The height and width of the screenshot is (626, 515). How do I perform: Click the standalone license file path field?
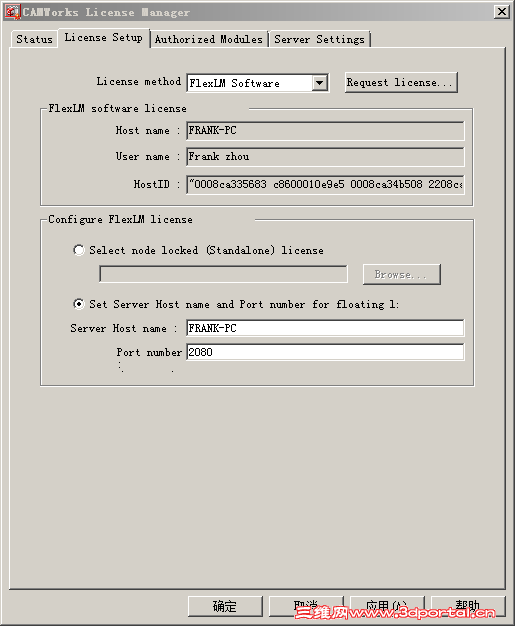tap(224, 274)
